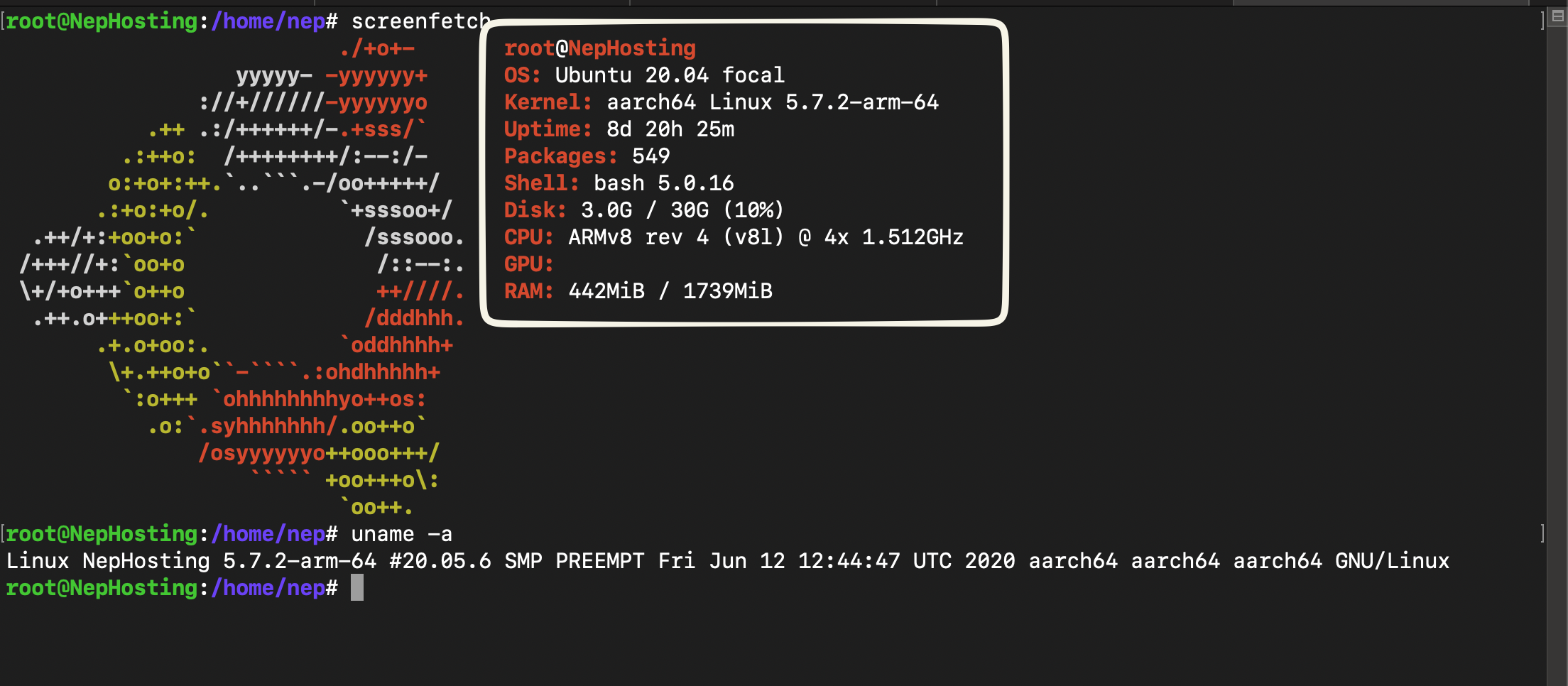Click the terminal cursor block at the prompt
1568x686 pixels.
tap(357, 588)
